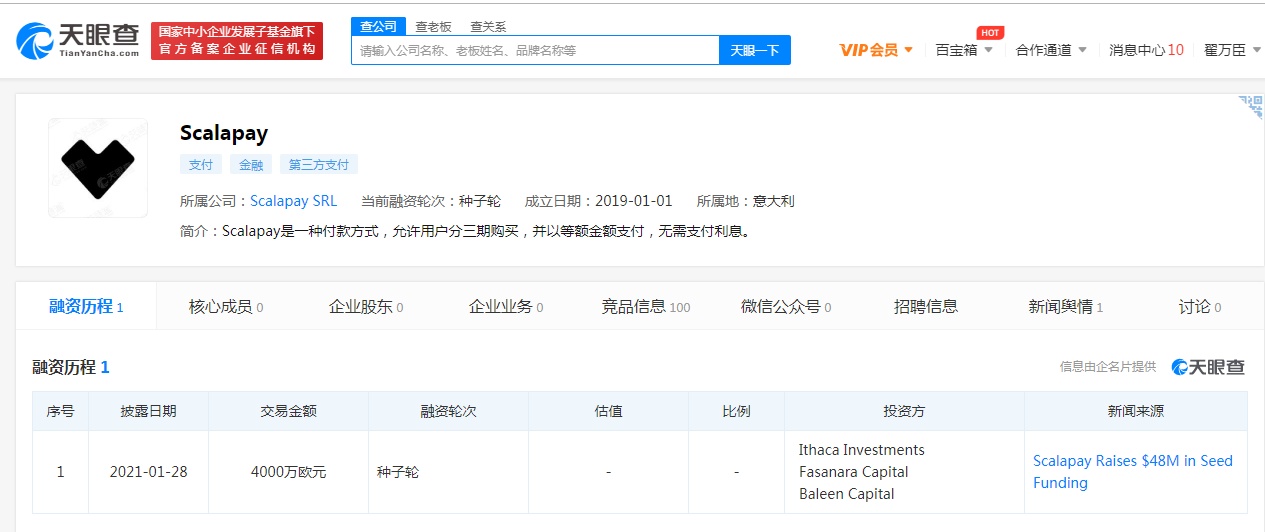The width and height of the screenshot is (1265, 532).
Task: Click the 天眼一下 search button
Action: [x=755, y=50]
